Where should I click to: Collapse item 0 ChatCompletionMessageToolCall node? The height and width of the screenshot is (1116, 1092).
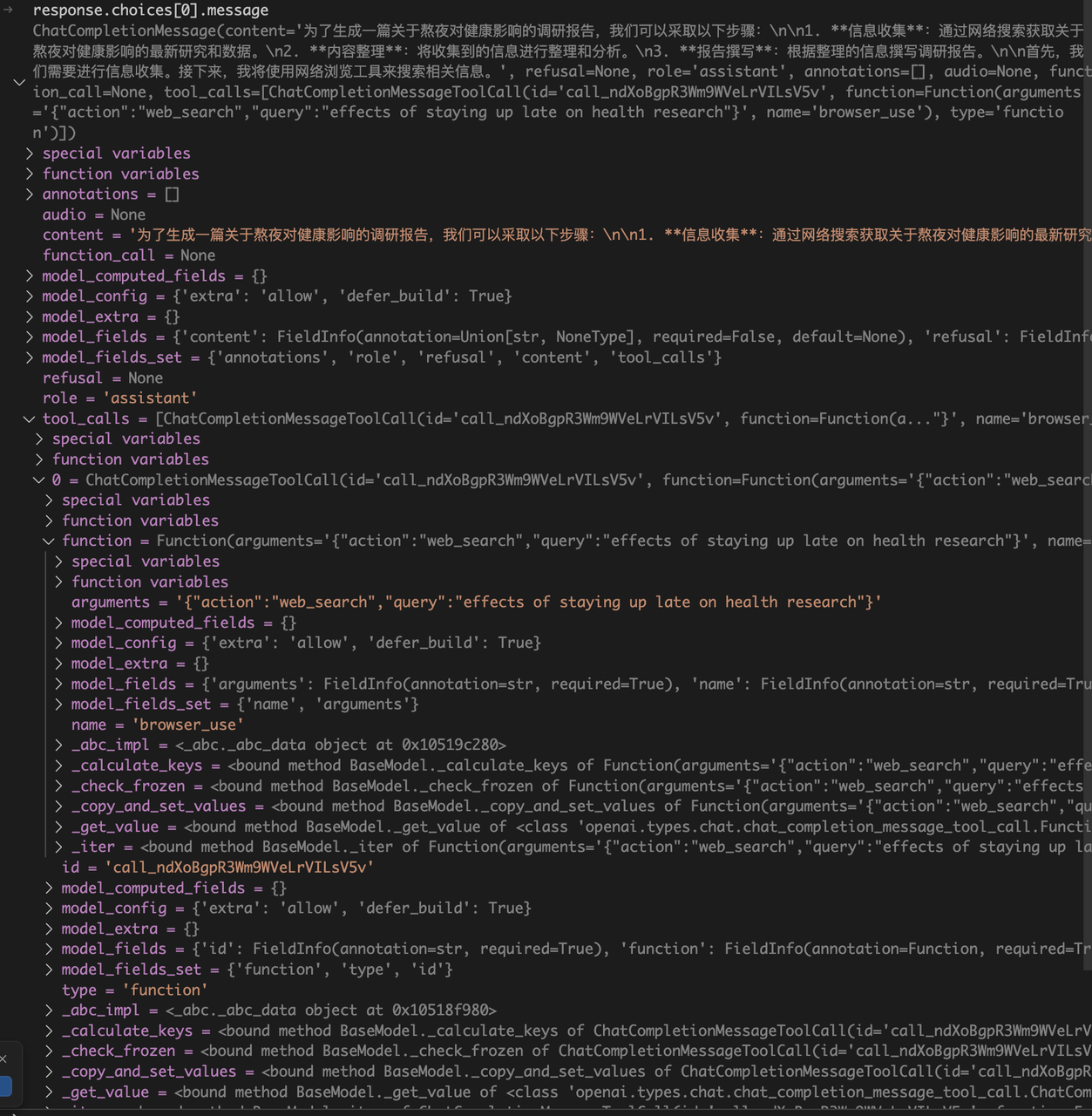point(39,480)
